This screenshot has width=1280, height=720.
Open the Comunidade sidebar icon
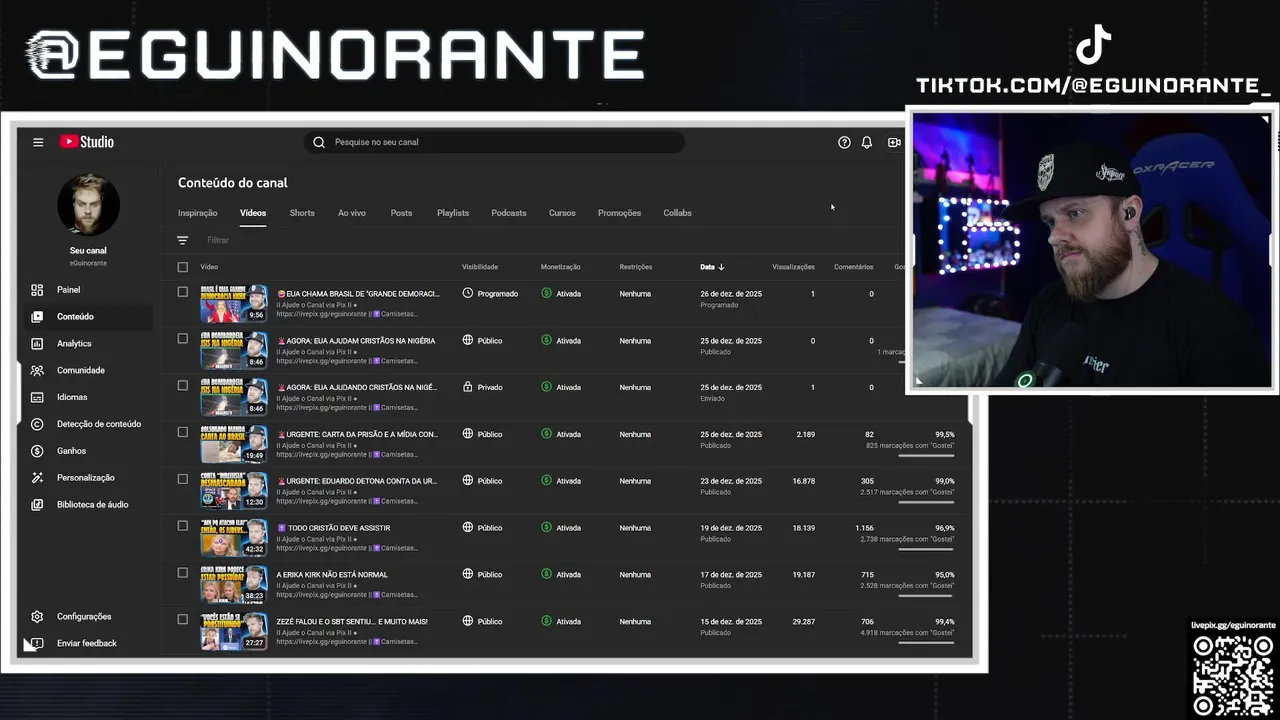tap(37, 370)
